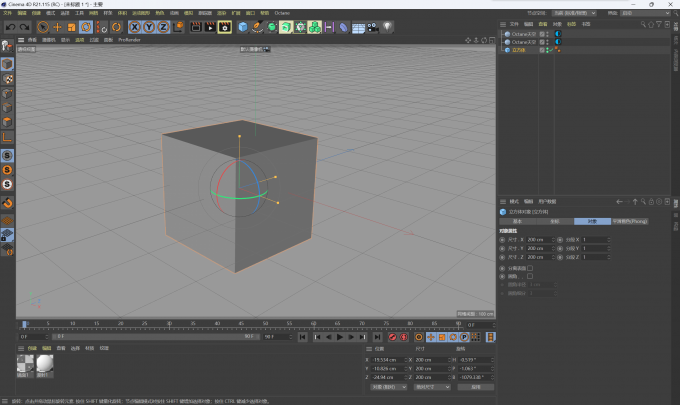Select the Move tool cross icon
The height and width of the screenshot is (405, 680).
point(57,27)
